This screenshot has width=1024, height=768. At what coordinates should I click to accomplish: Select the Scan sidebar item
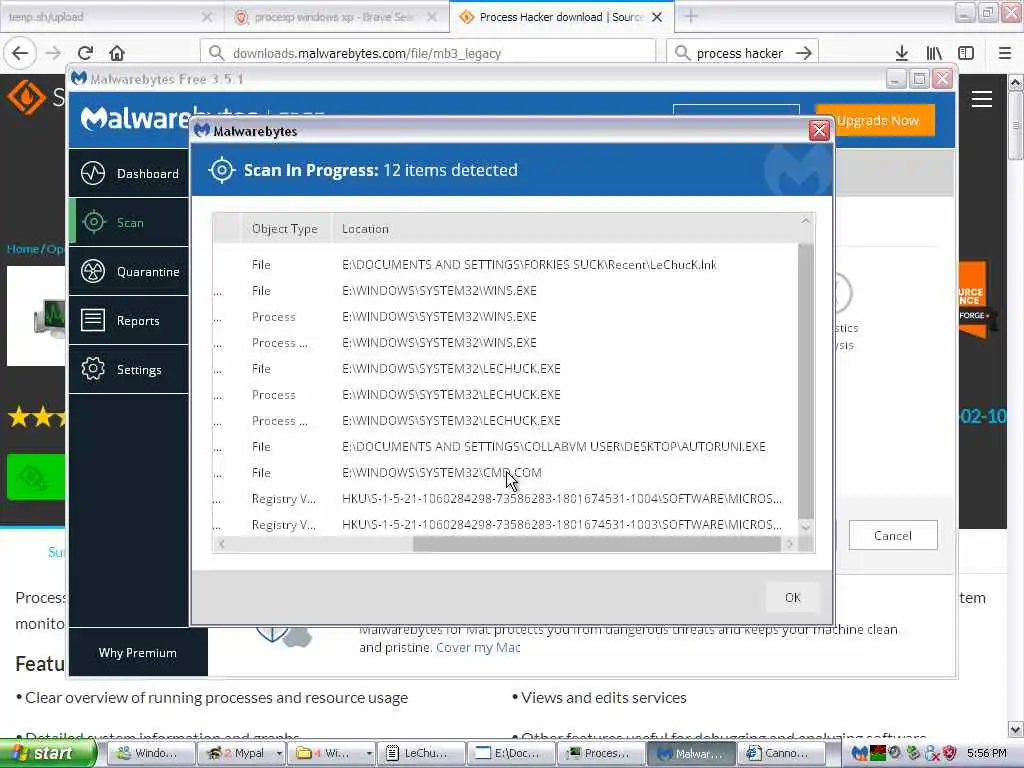[x=129, y=223]
